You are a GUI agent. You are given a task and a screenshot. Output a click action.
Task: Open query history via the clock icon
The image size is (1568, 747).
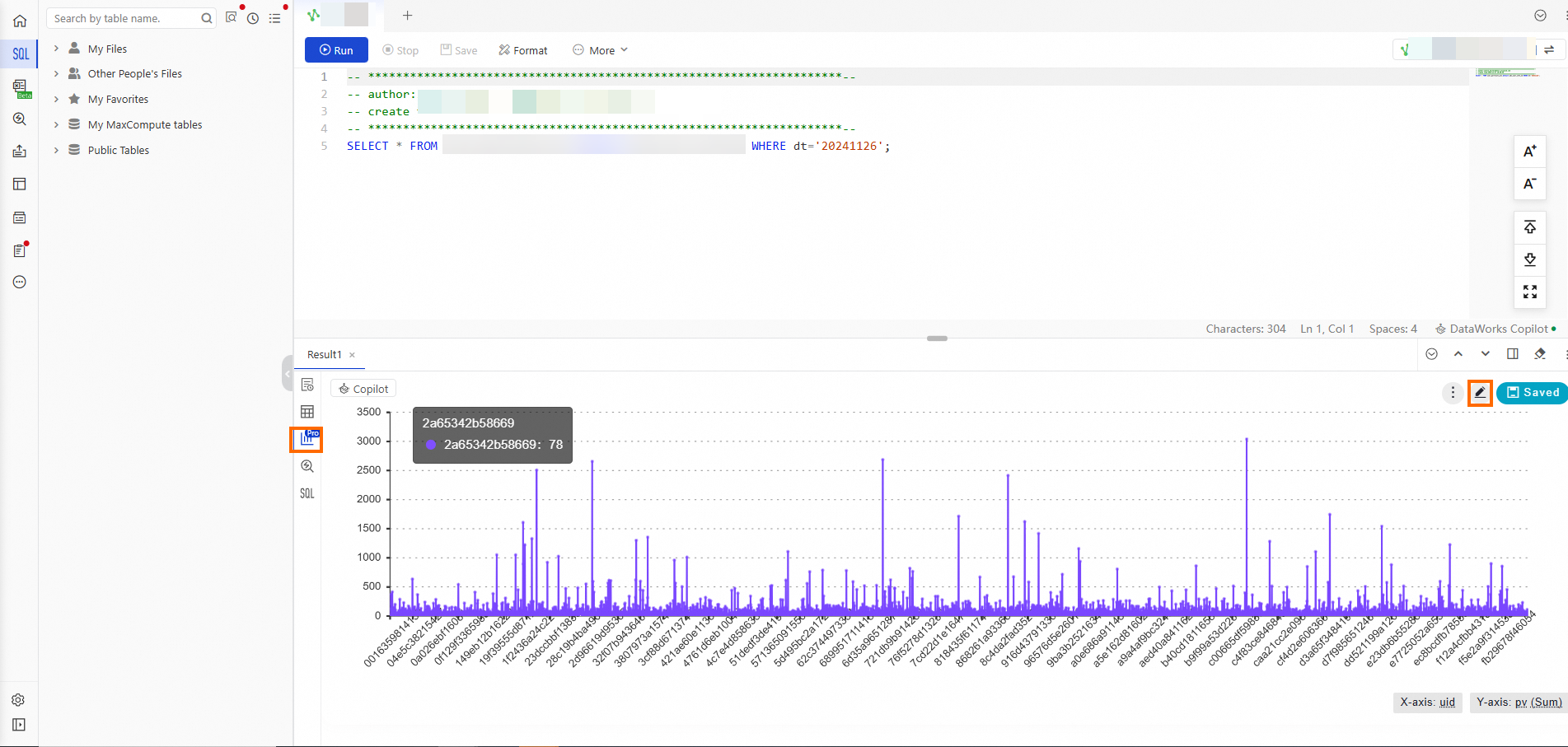[253, 17]
